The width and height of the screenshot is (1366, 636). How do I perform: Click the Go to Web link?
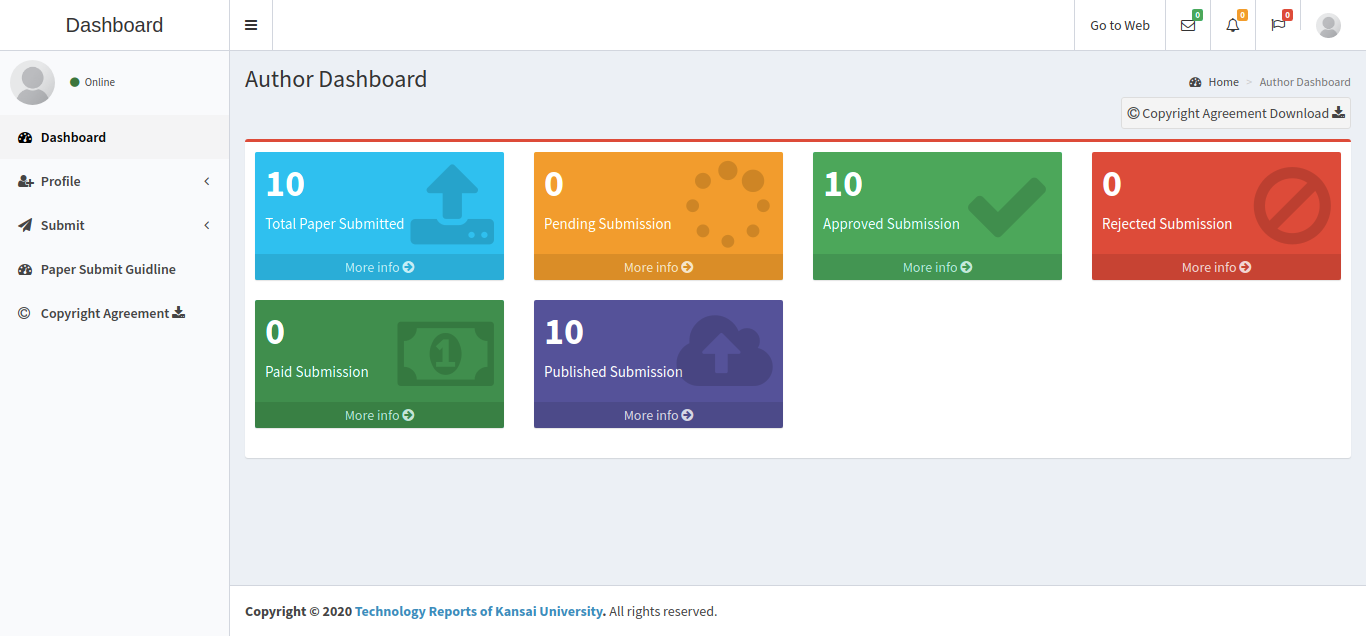1120,25
